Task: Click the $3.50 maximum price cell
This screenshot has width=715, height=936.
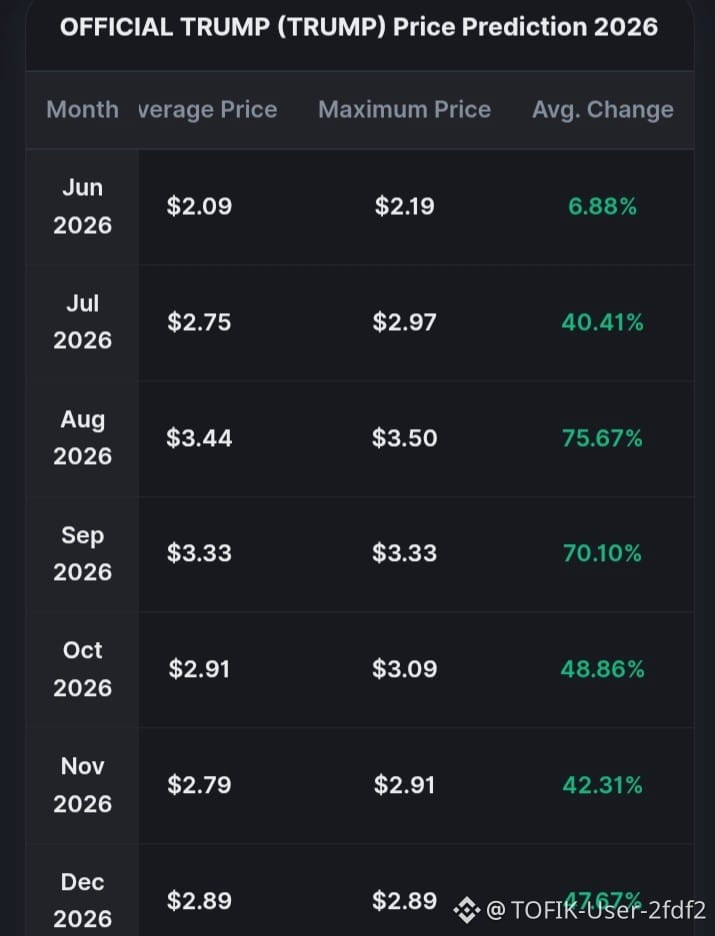Action: coord(405,438)
